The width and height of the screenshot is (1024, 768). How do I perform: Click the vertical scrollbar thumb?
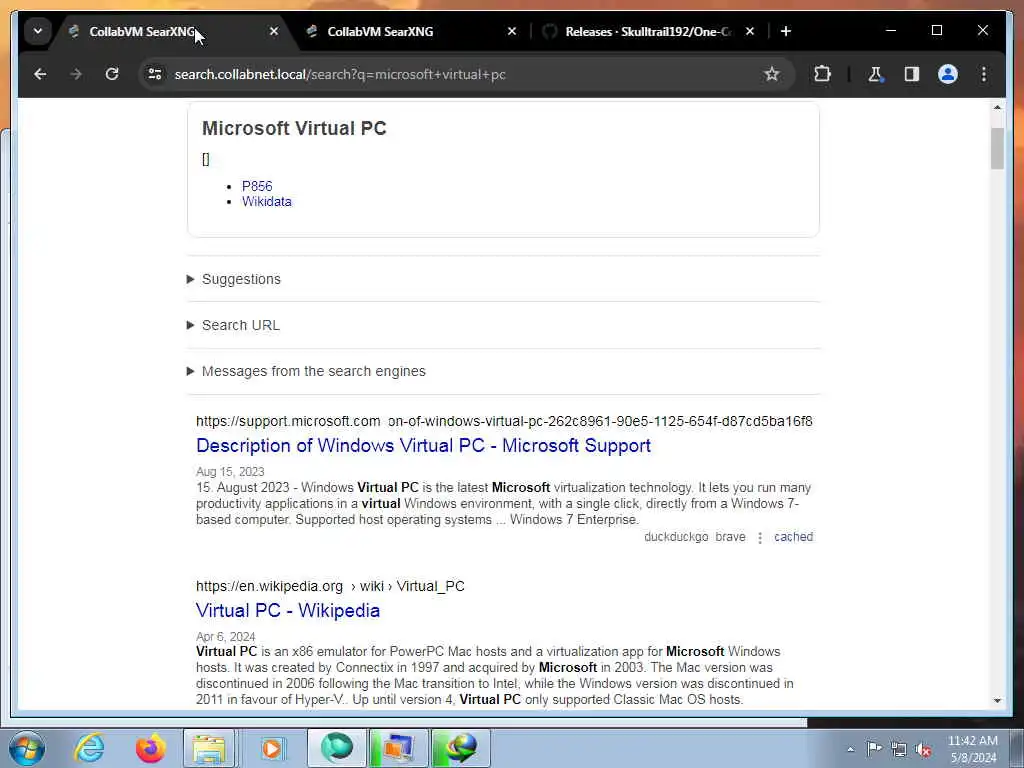pos(997,149)
